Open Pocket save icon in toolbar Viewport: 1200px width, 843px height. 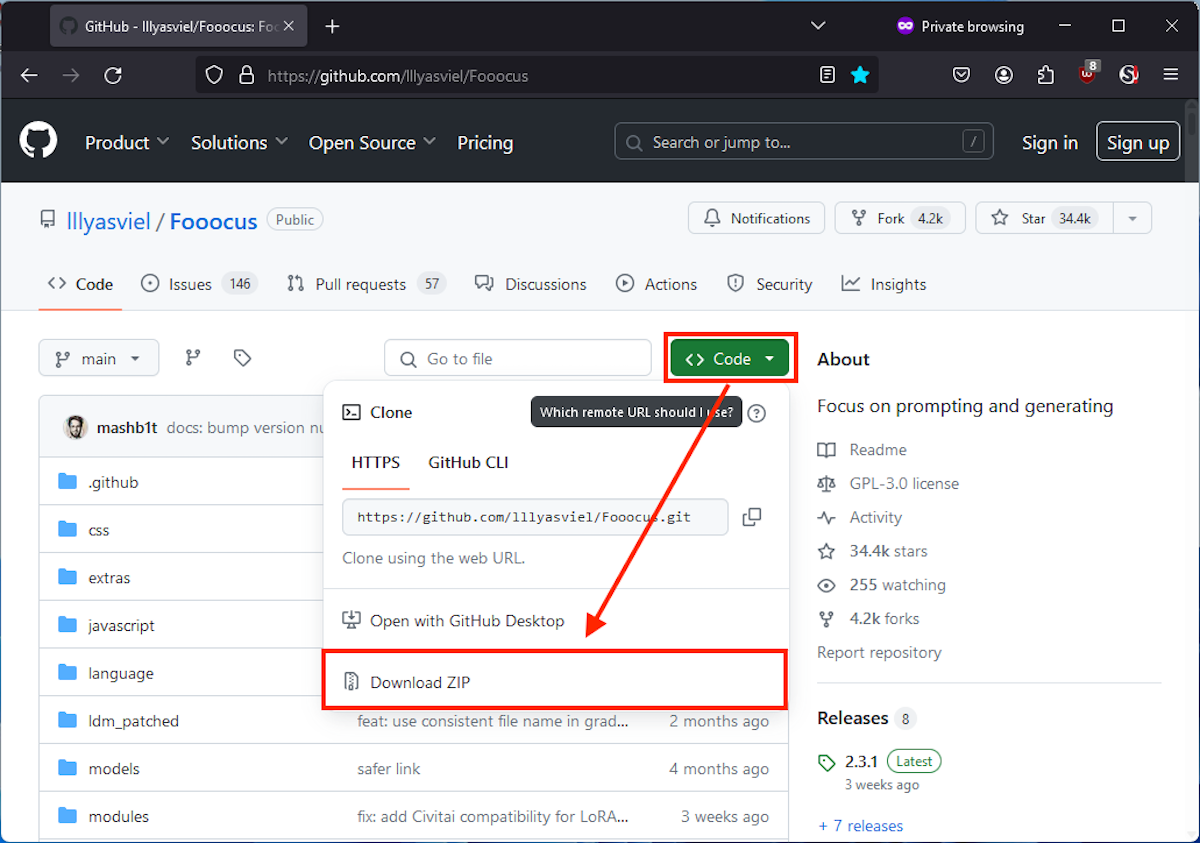coord(961,75)
